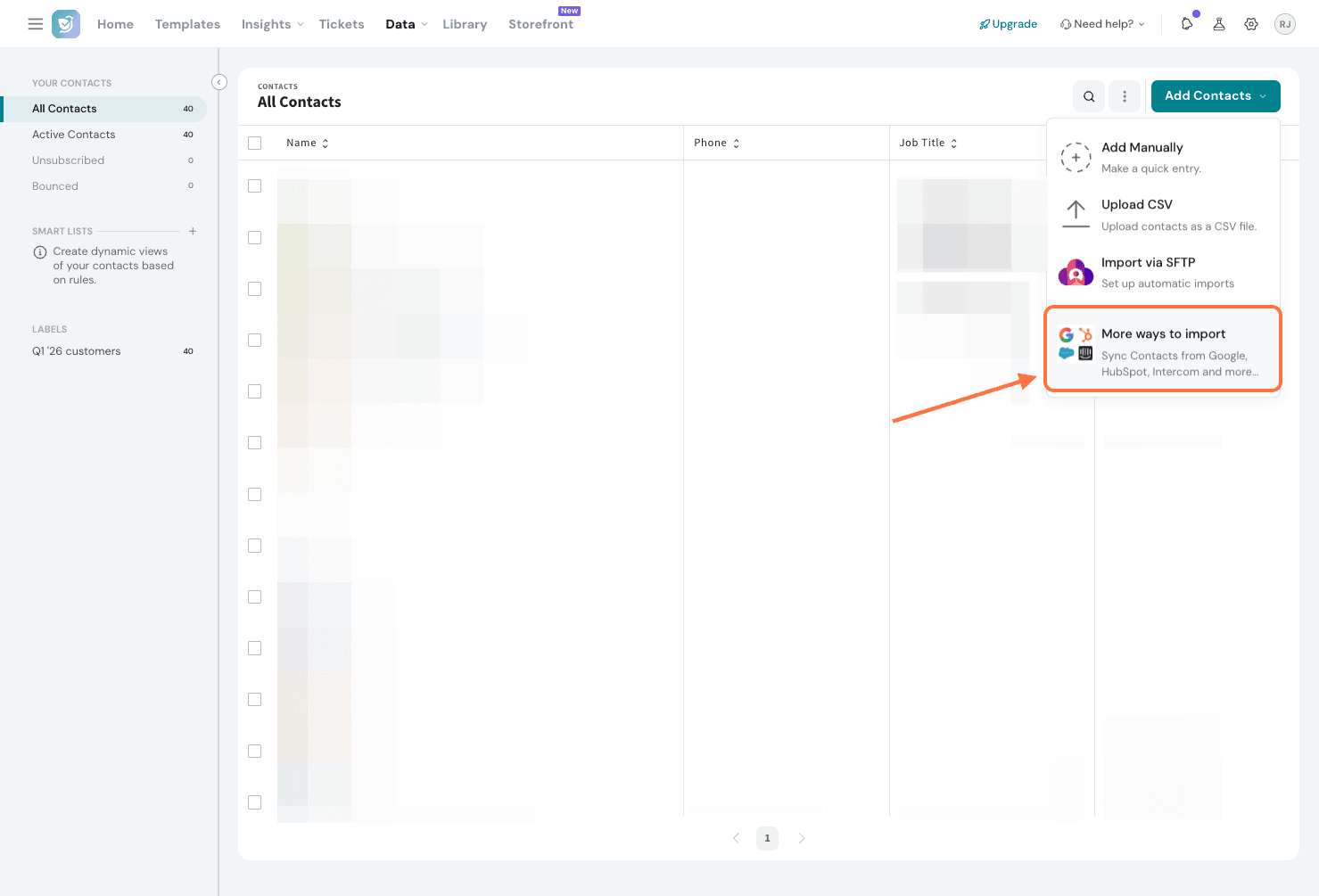Click the search contacts icon
The image size is (1319, 896).
1089,96
